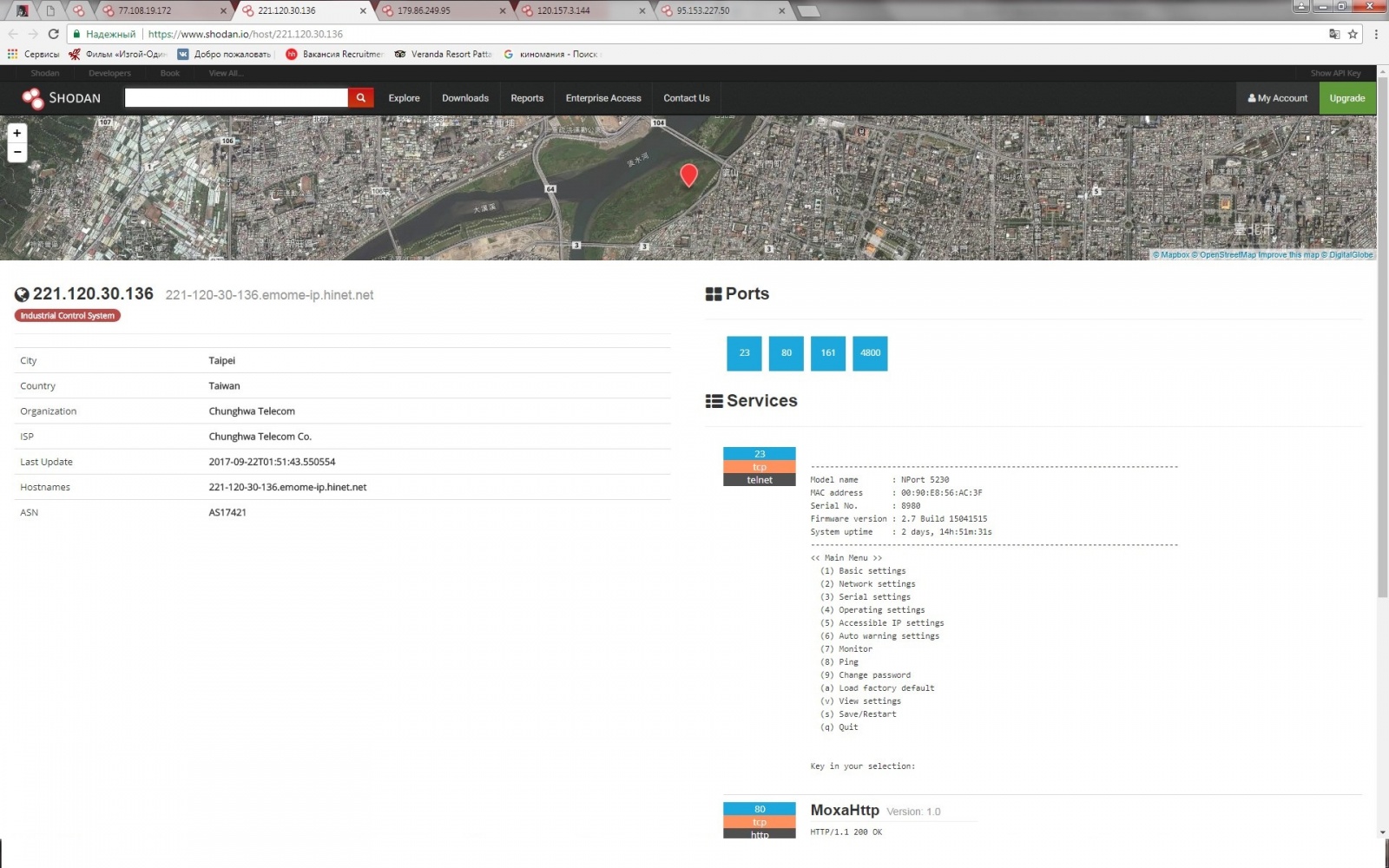Click the Developers link in top bar
Screen dimensions: 1389x868
109,73
